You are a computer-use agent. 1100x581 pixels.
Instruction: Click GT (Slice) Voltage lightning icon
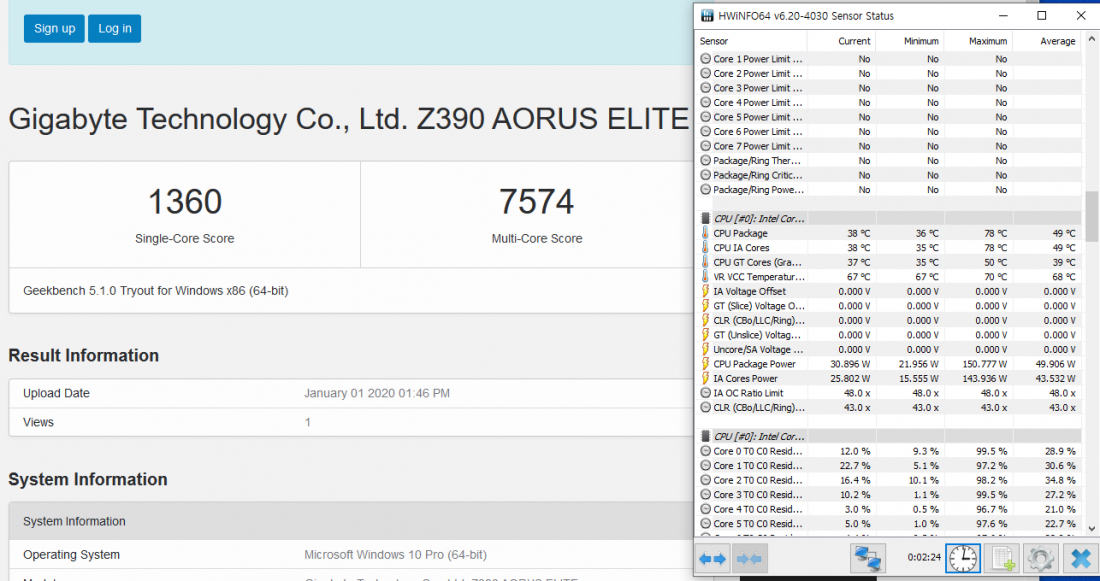click(x=706, y=306)
